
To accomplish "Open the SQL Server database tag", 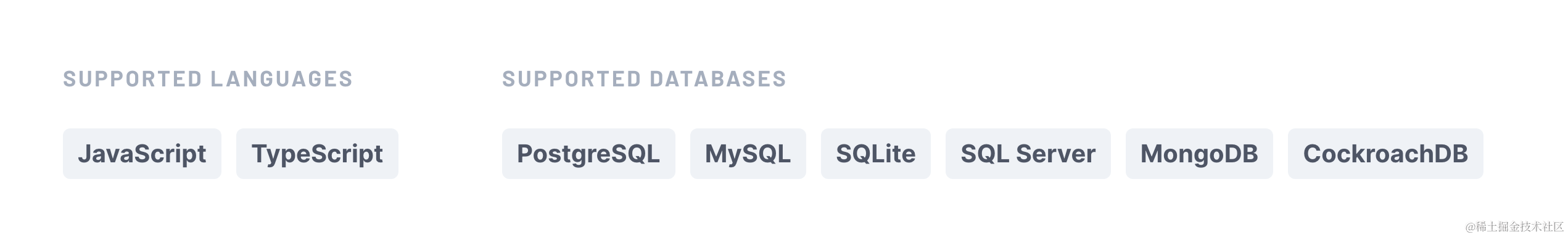I will pyautogui.click(x=1028, y=154).
